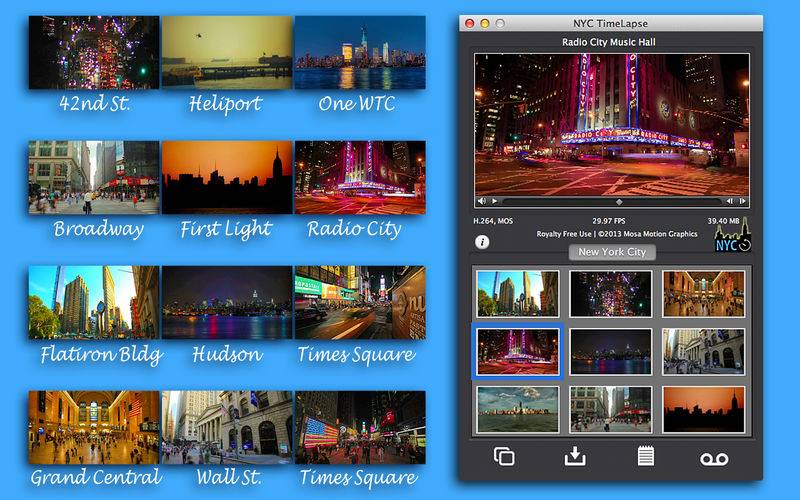Image resolution: width=800 pixels, height=500 pixels.
Task: Select small orange First Light thumbnail in app grid
Action: click(x=703, y=410)
